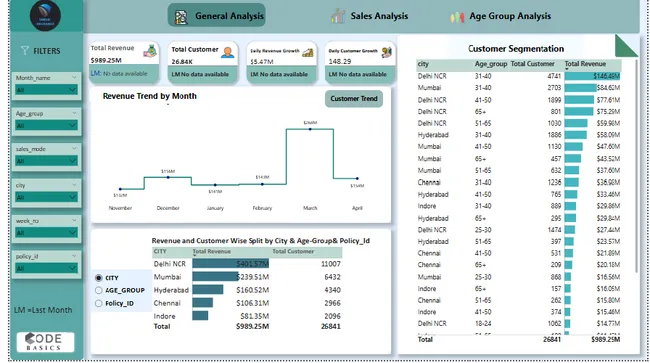Switch to Sales Analysis tab
Screen dimensions: 650x363
point(370,16)
